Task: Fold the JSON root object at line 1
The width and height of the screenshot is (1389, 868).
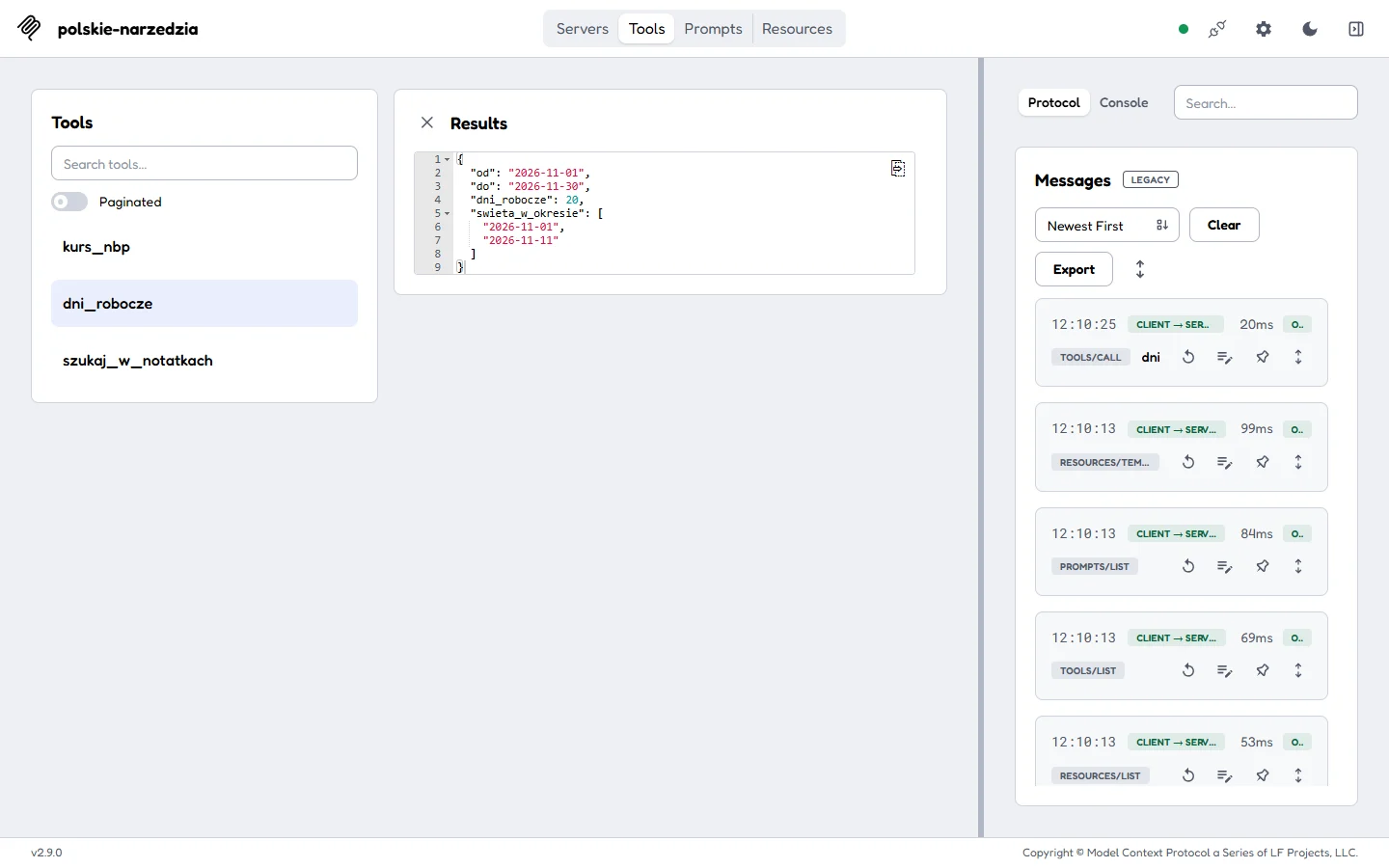Action: coord(448,159)
